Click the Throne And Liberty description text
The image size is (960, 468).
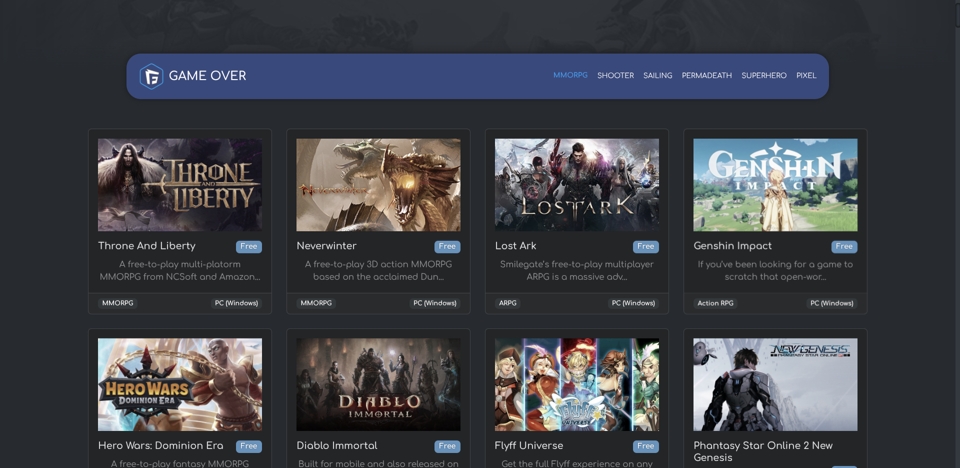coord(180,271)
